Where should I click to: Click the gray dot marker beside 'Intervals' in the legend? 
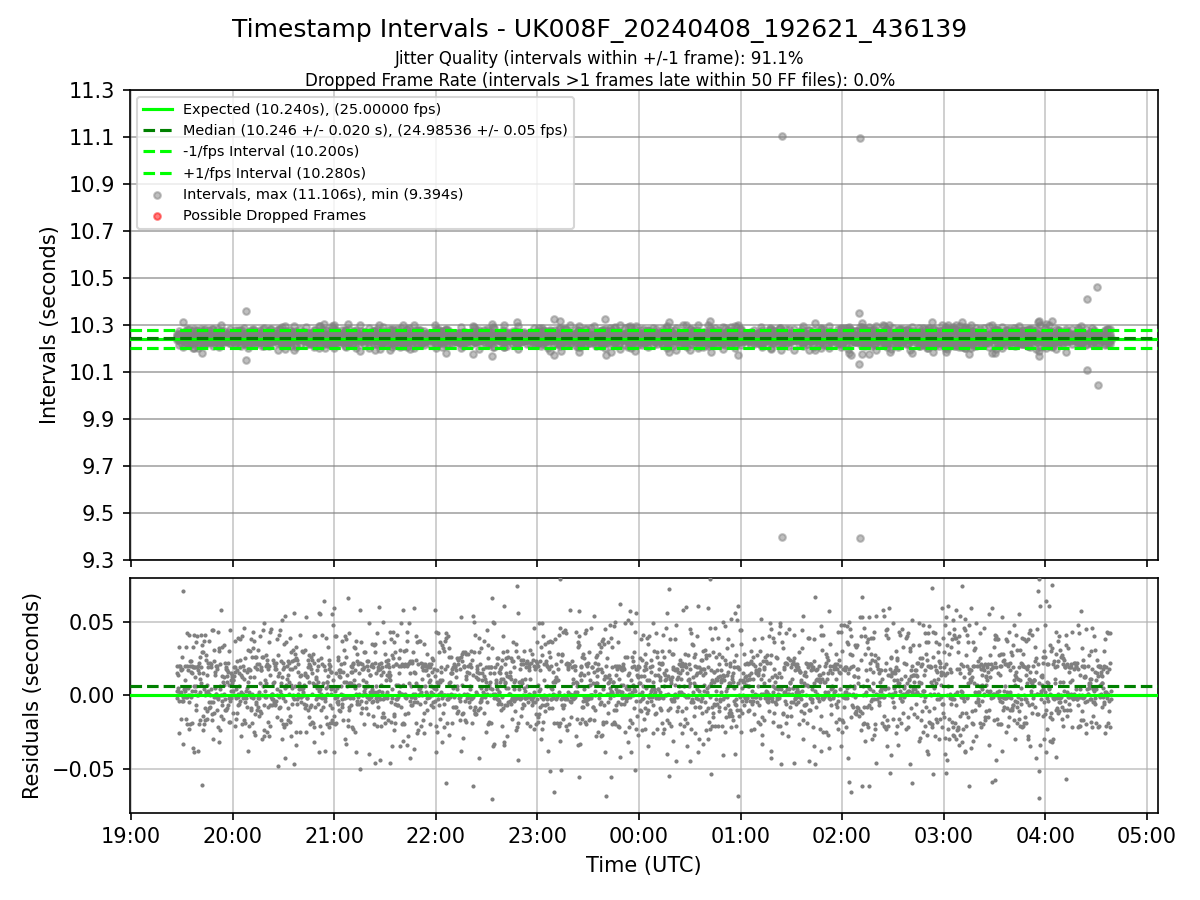(x=158, y=194)
